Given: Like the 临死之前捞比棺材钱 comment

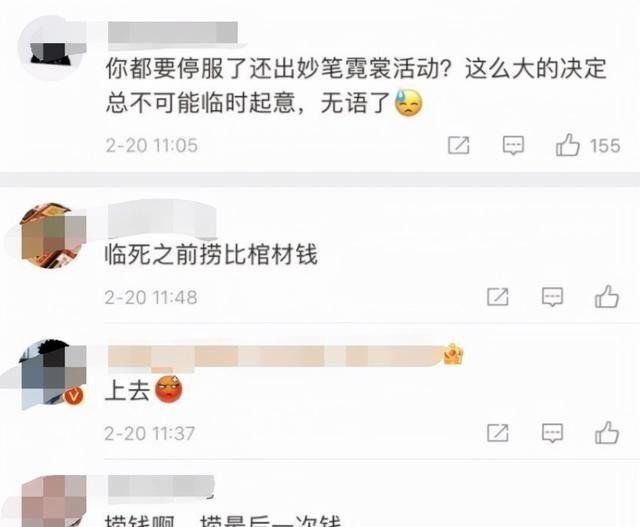Looking at the screenshot, I should click(607, 296).
